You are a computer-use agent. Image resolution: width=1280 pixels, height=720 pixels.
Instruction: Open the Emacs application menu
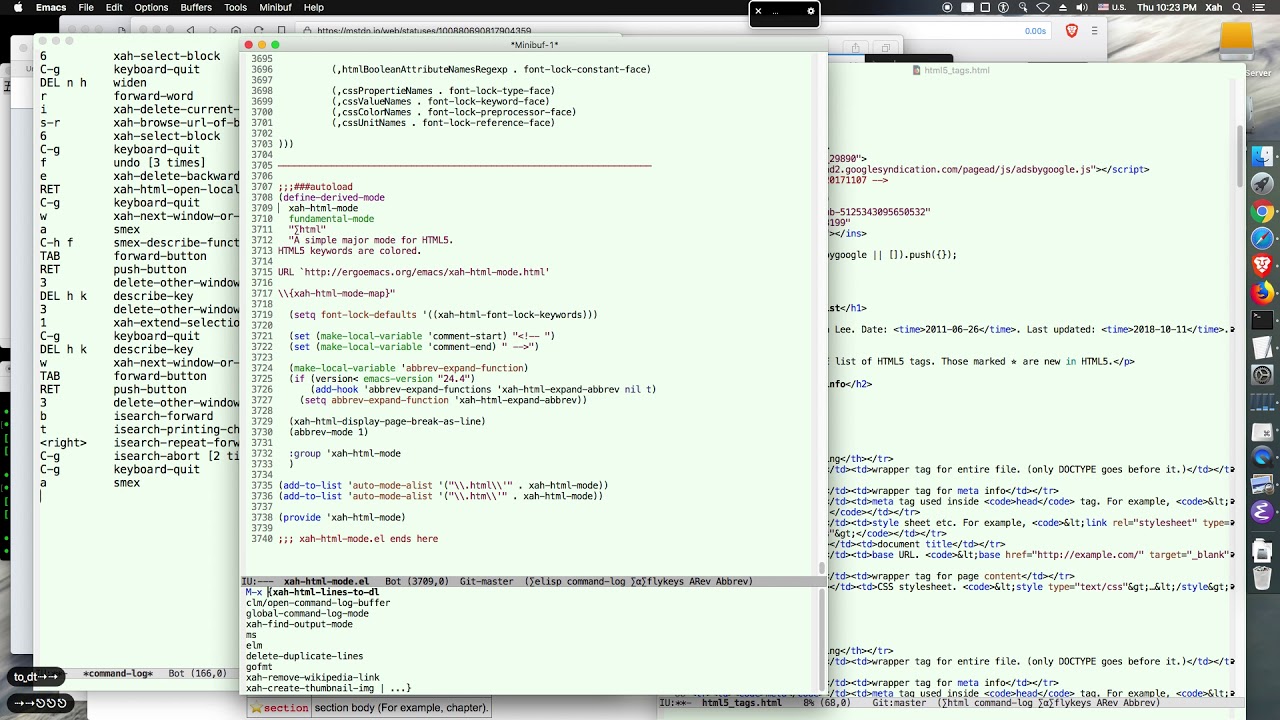coord(51,7)
